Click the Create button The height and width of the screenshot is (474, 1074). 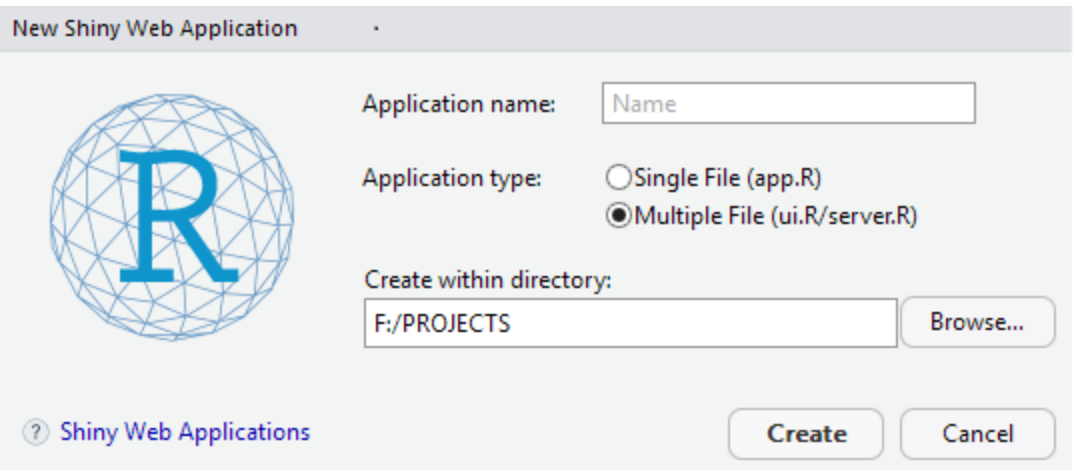[806, 434]
